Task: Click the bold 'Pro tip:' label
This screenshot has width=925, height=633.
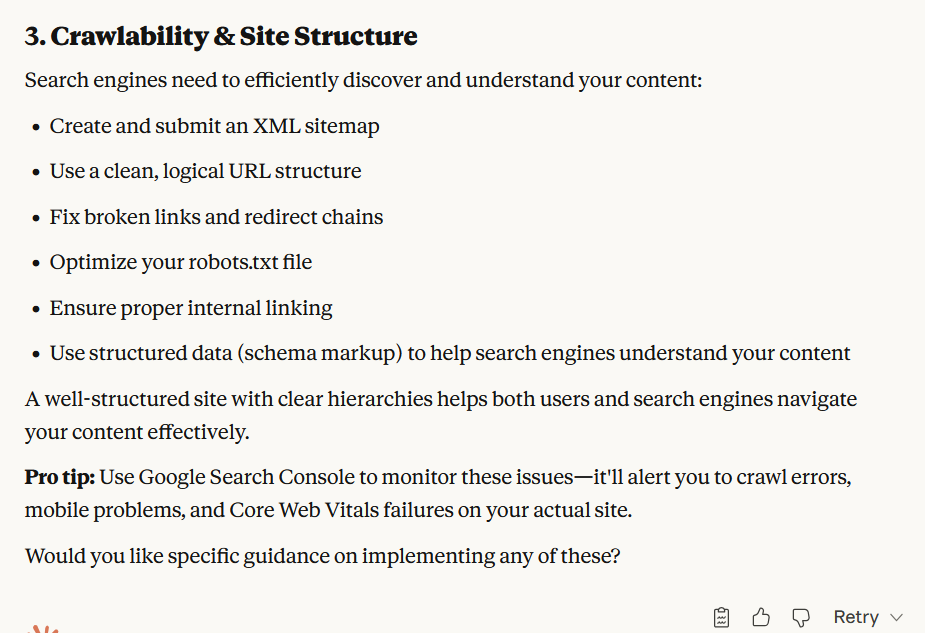Action: (59, 477)
